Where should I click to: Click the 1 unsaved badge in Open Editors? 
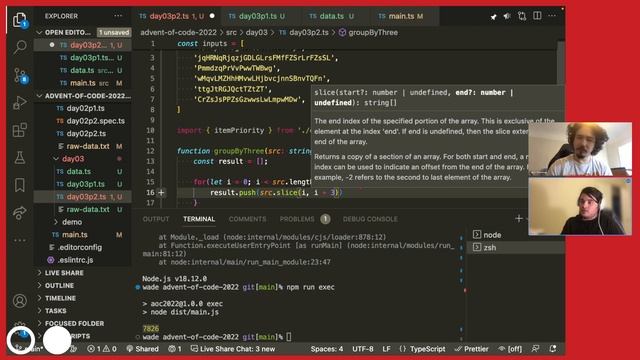114,32
